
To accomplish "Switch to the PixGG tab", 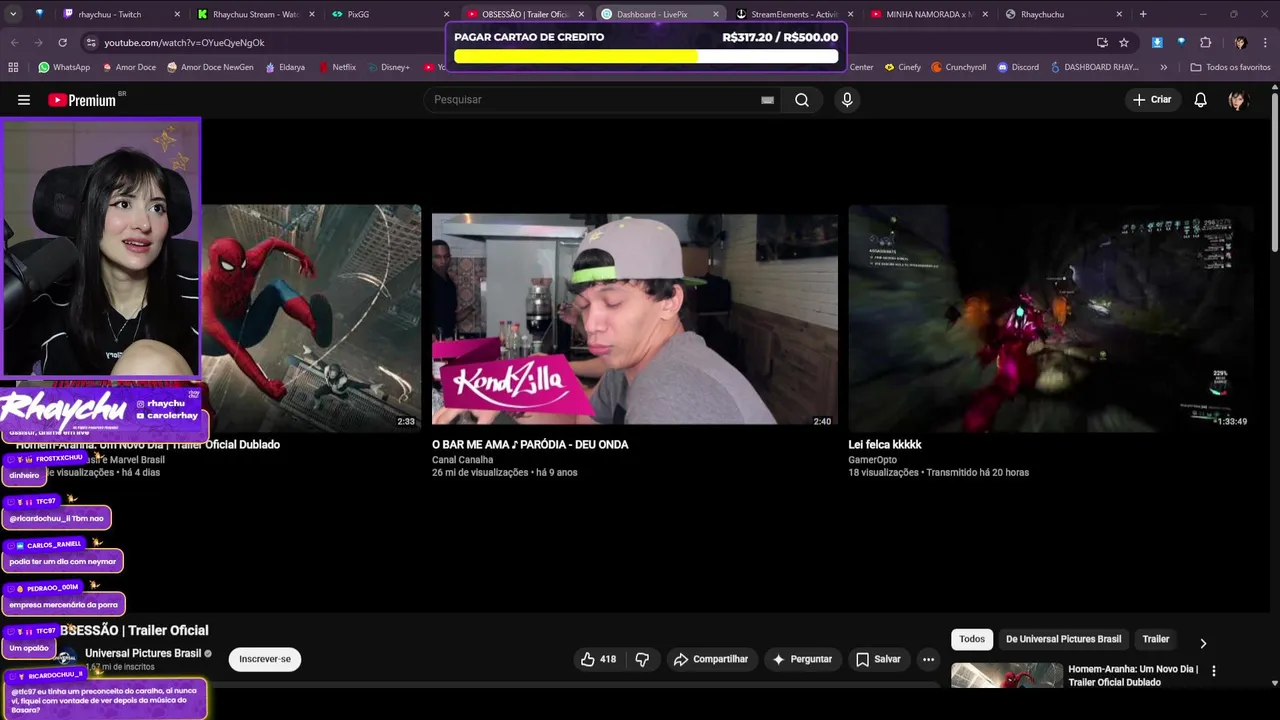I will click(x=358, y=14).
